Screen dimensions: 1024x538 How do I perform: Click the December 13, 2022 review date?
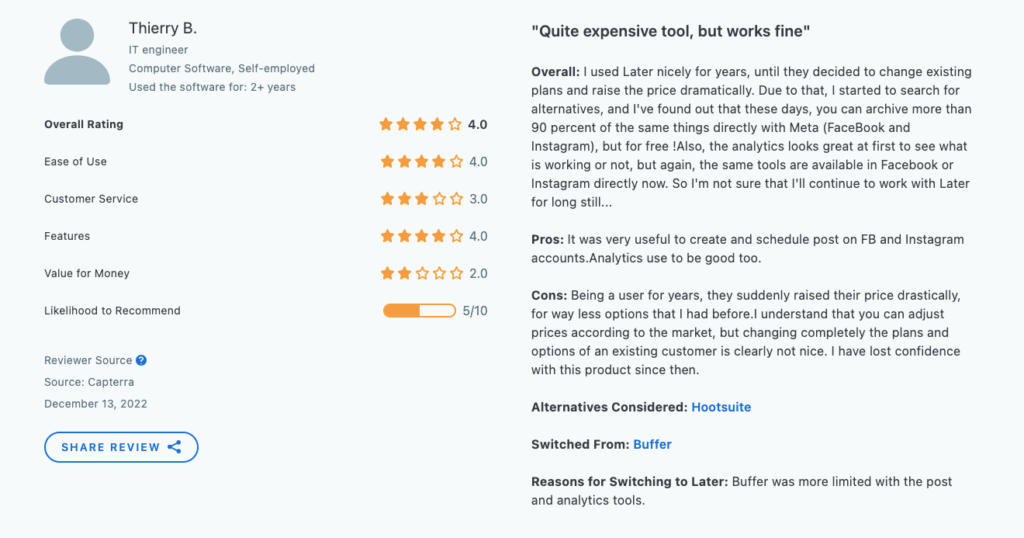pos(96,404)
